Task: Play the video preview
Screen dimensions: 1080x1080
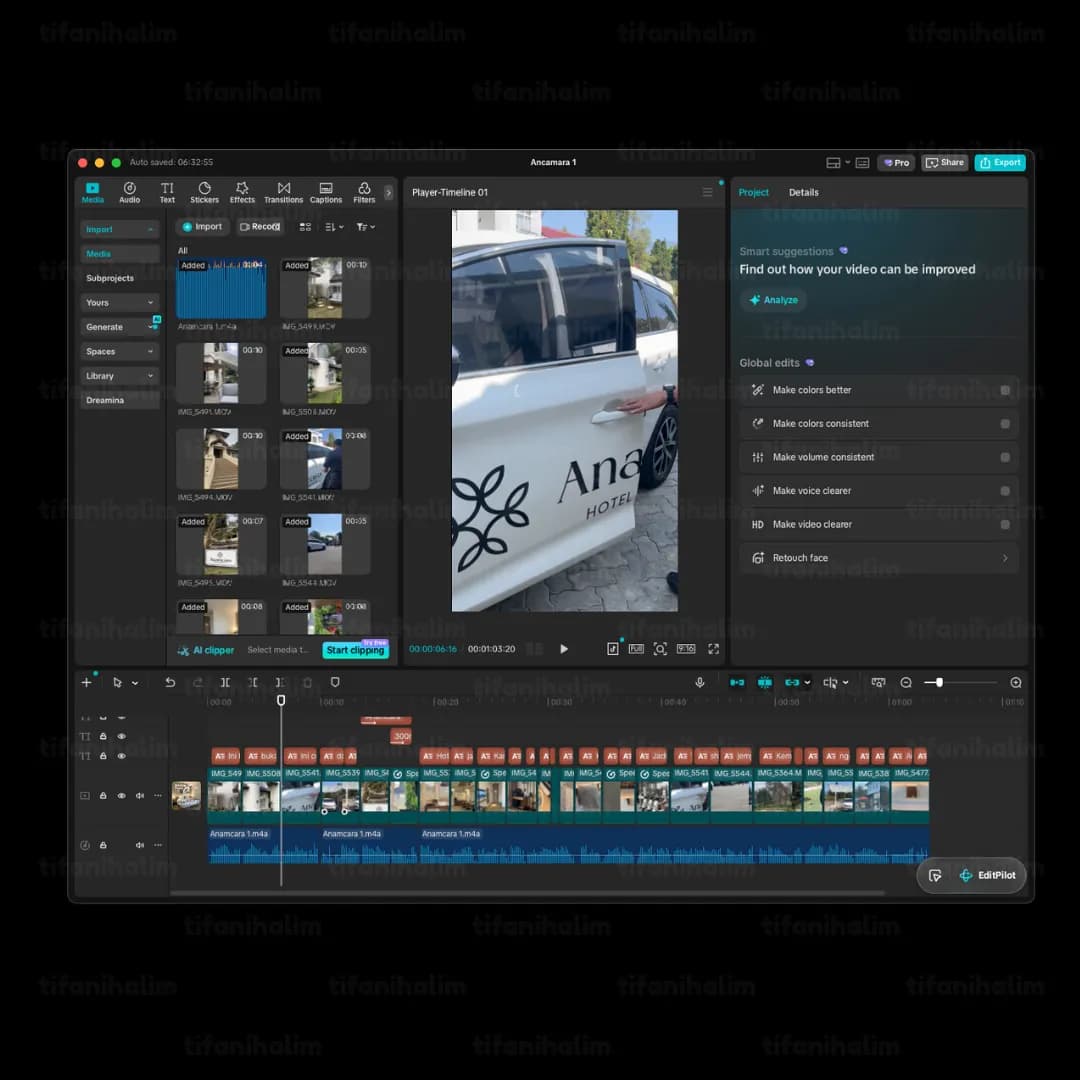Action: [564, 649]
